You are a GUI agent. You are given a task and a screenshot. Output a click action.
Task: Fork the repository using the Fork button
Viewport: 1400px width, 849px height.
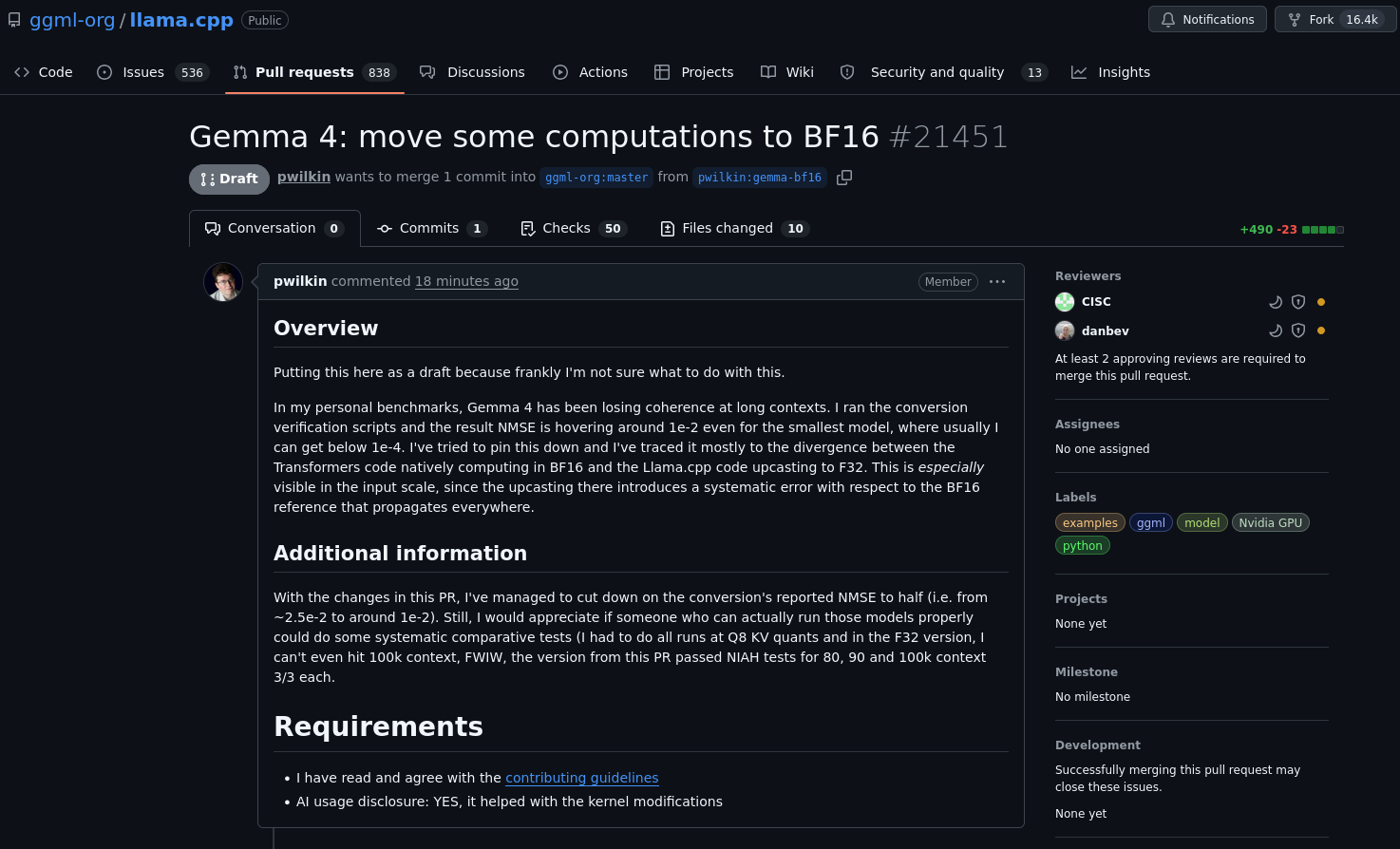[x=1335, y=20]
